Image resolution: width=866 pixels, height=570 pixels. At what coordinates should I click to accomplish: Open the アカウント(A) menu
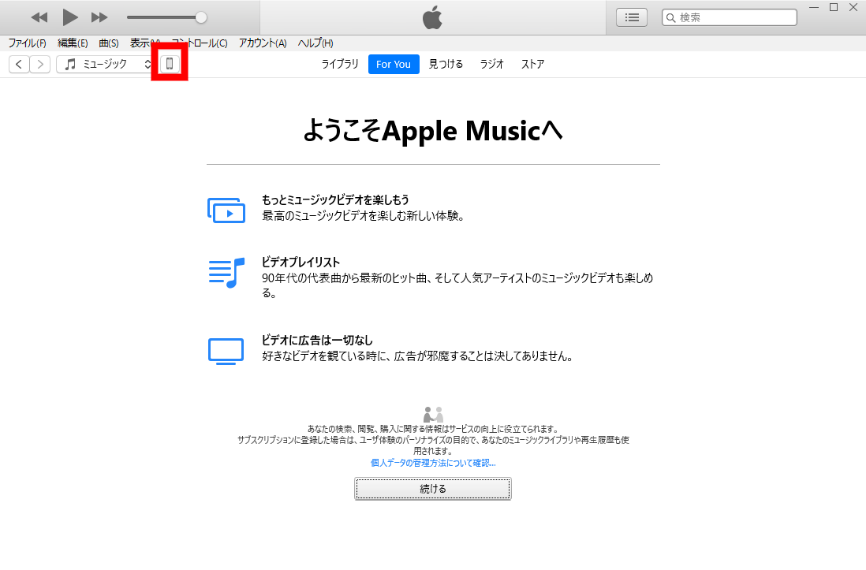pyautogui.click(x=262, y=43)
